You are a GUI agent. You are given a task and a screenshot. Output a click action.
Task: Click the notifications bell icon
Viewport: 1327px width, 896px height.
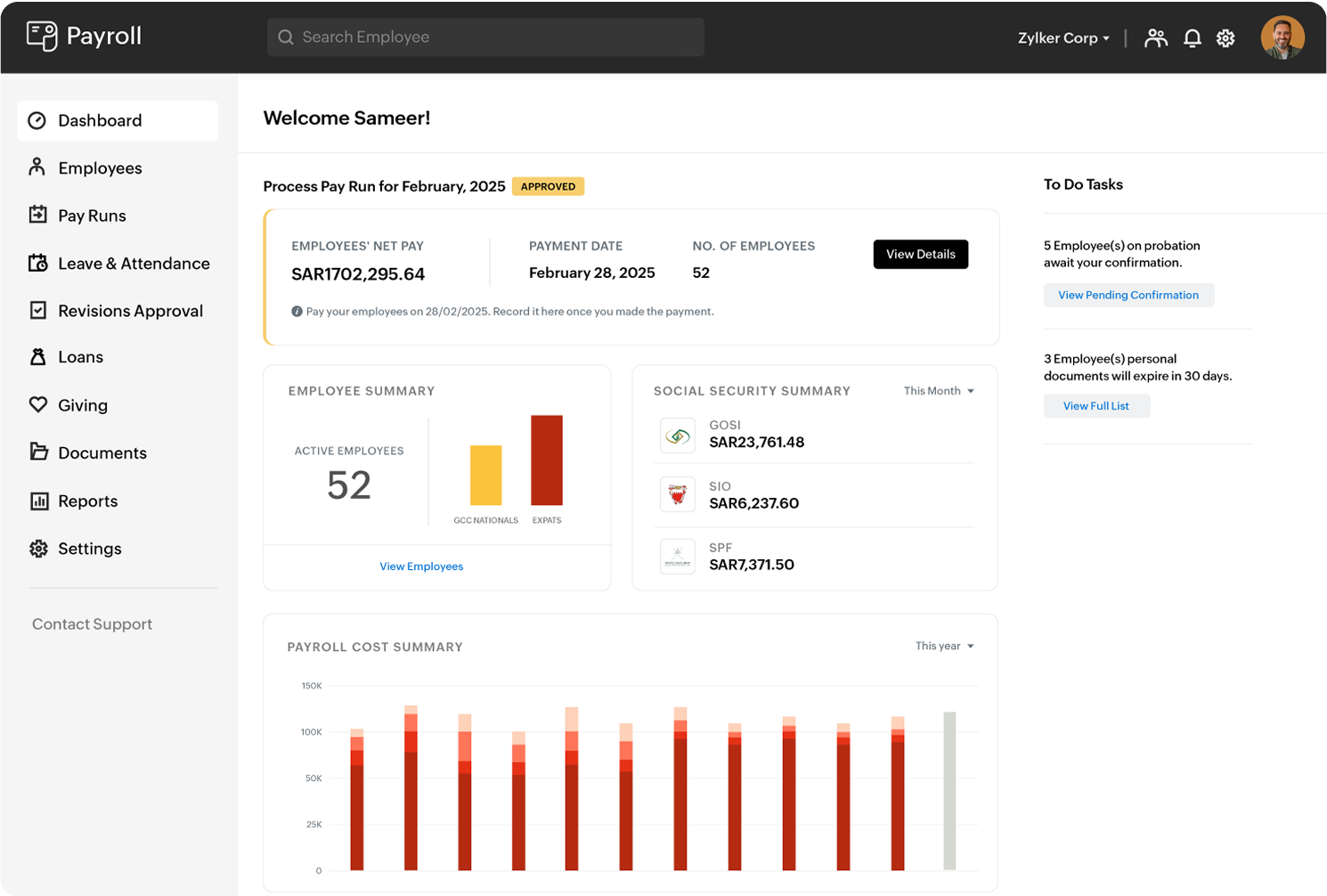pos(1193,37)
